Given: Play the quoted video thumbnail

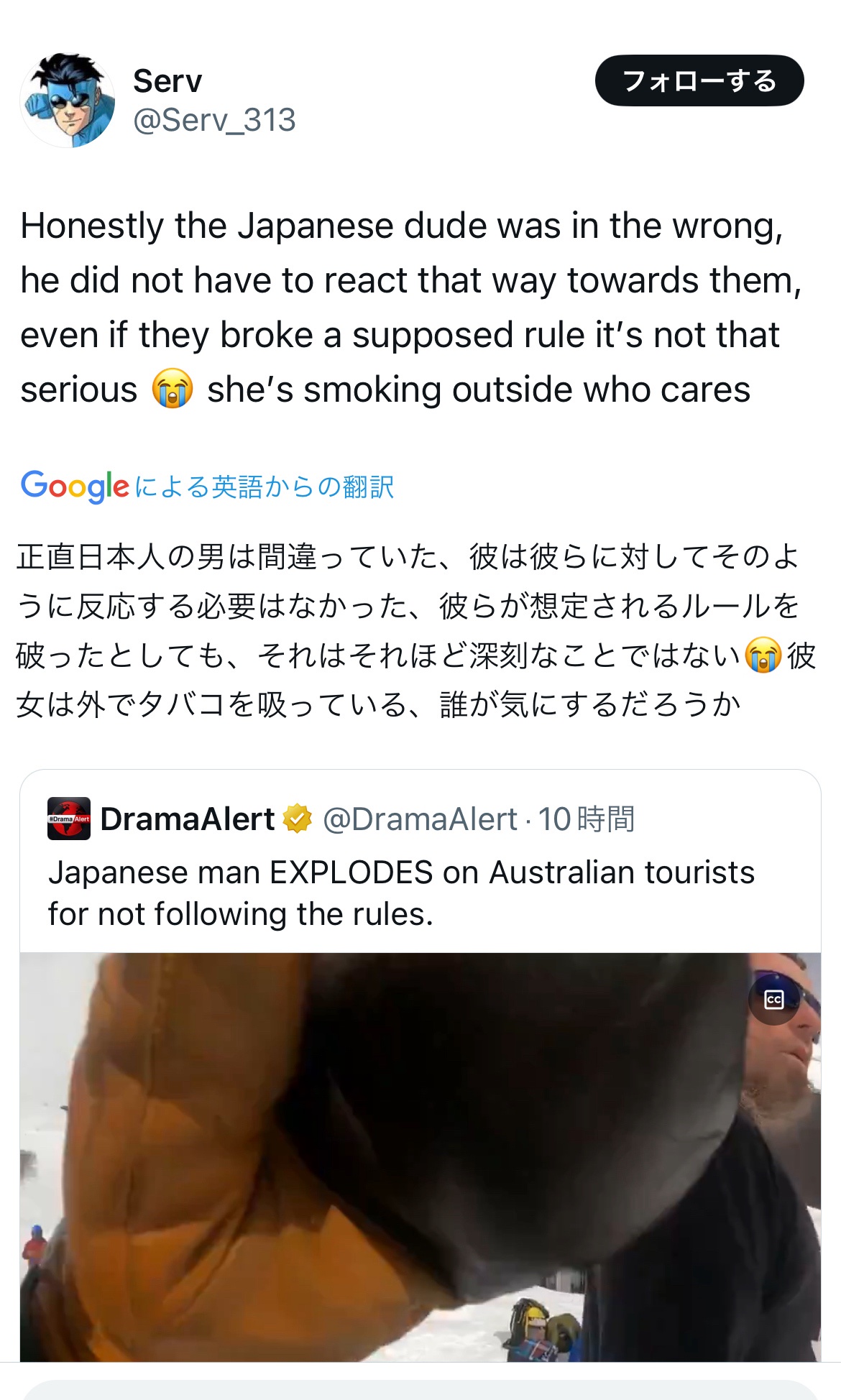Looking at the screenshot, I should (420, 1157).
